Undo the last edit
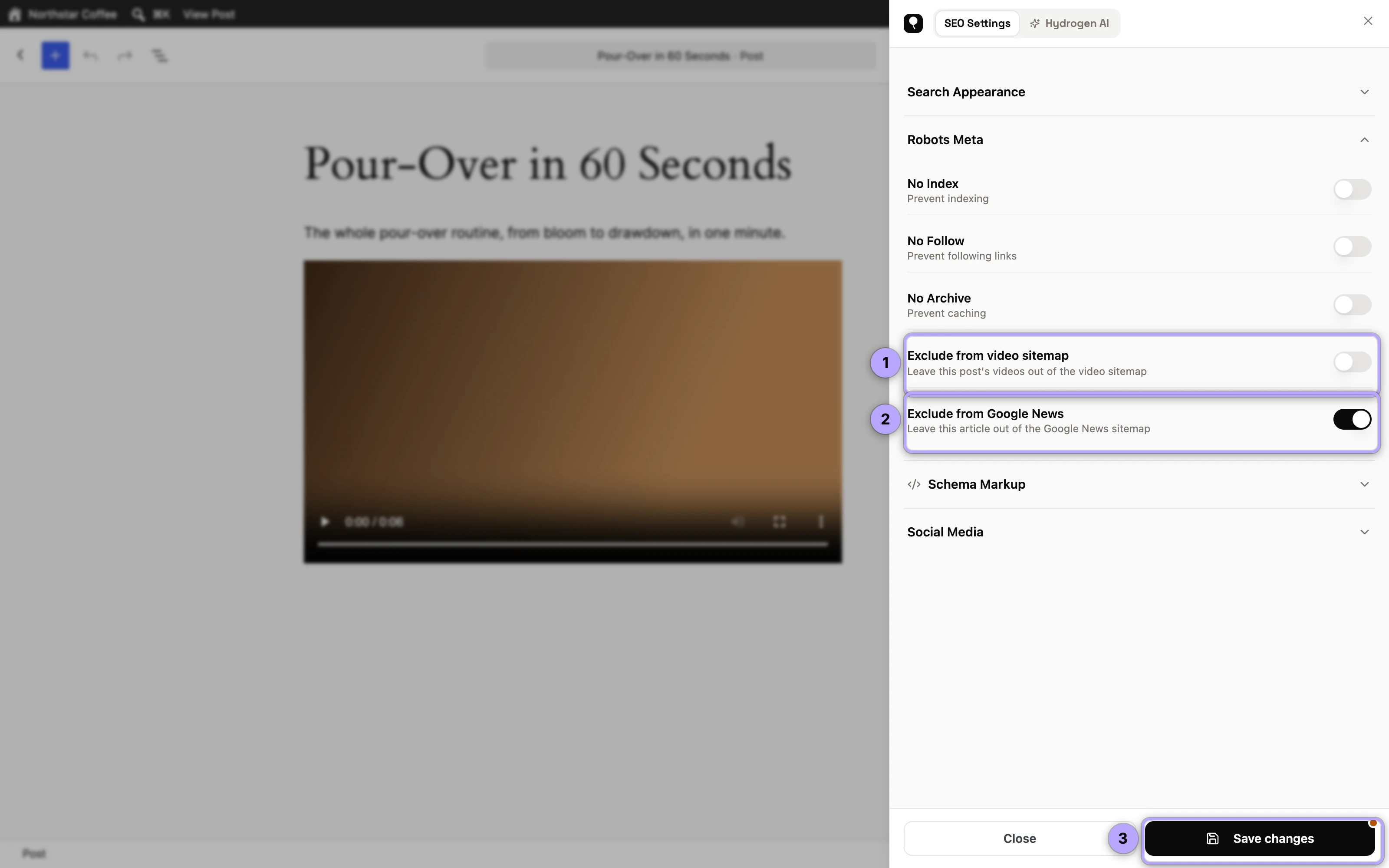Viewport: 1389px width, 868px height. pyautogui.click(x=91, y=55)
